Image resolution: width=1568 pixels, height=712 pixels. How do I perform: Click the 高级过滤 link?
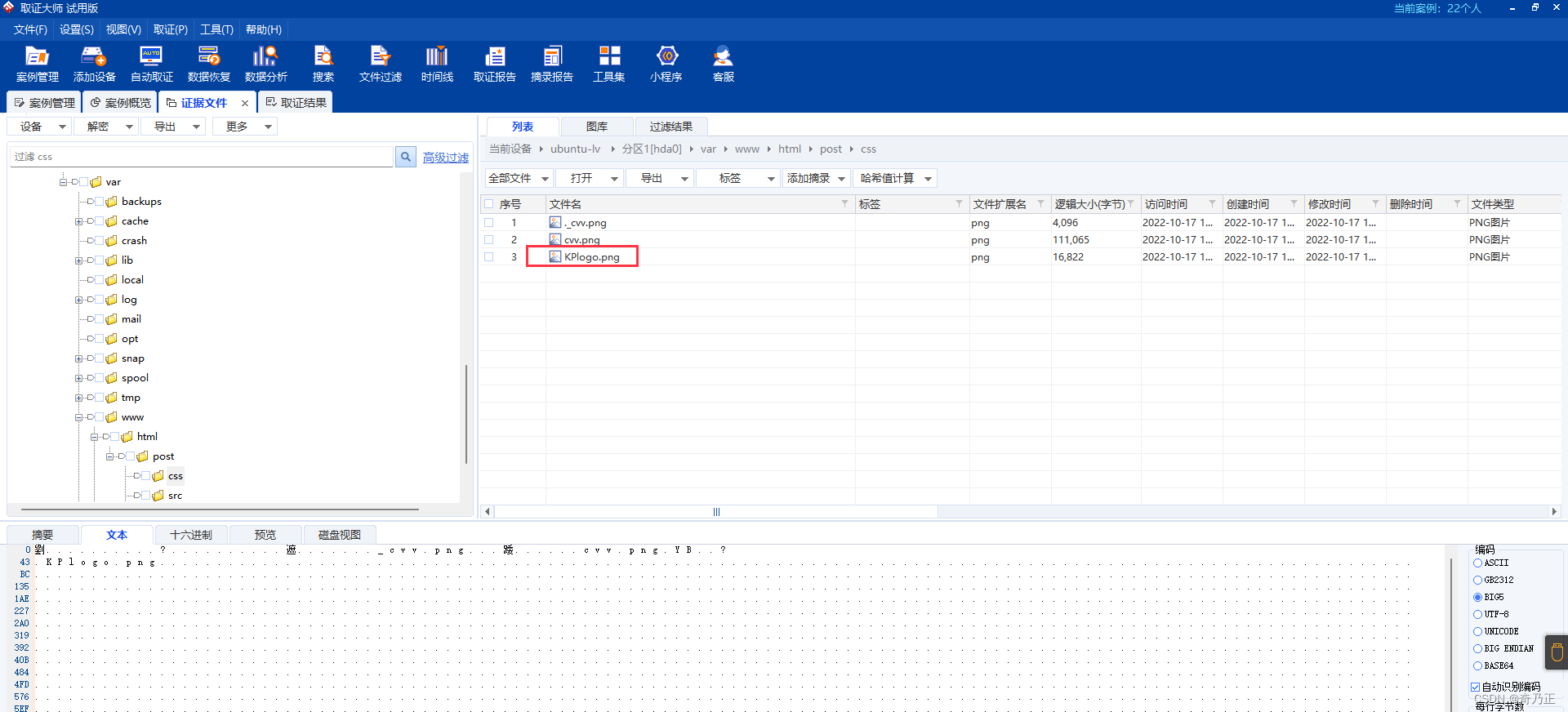[x=446, y=157]
